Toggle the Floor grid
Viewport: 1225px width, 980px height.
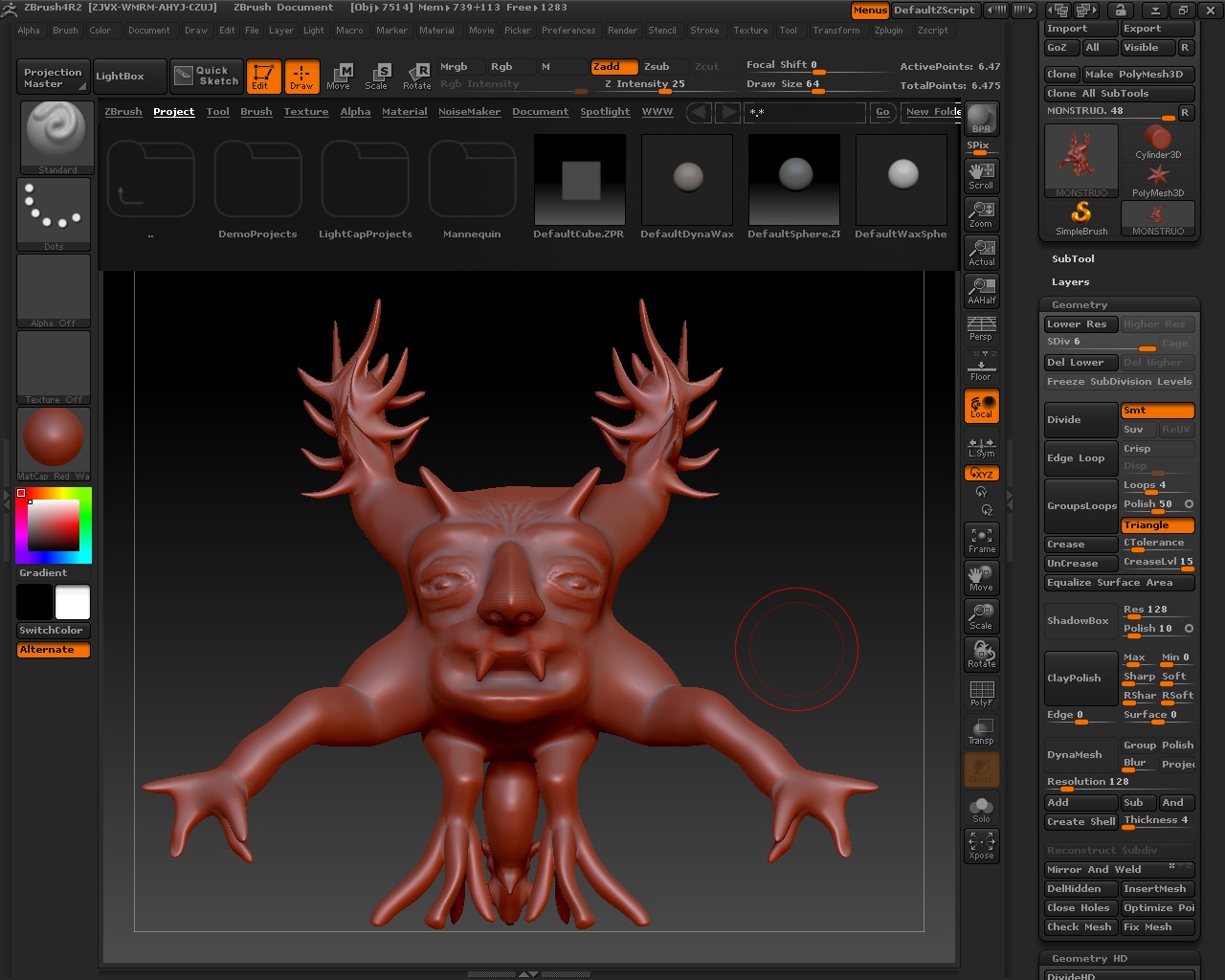[981, 367]
